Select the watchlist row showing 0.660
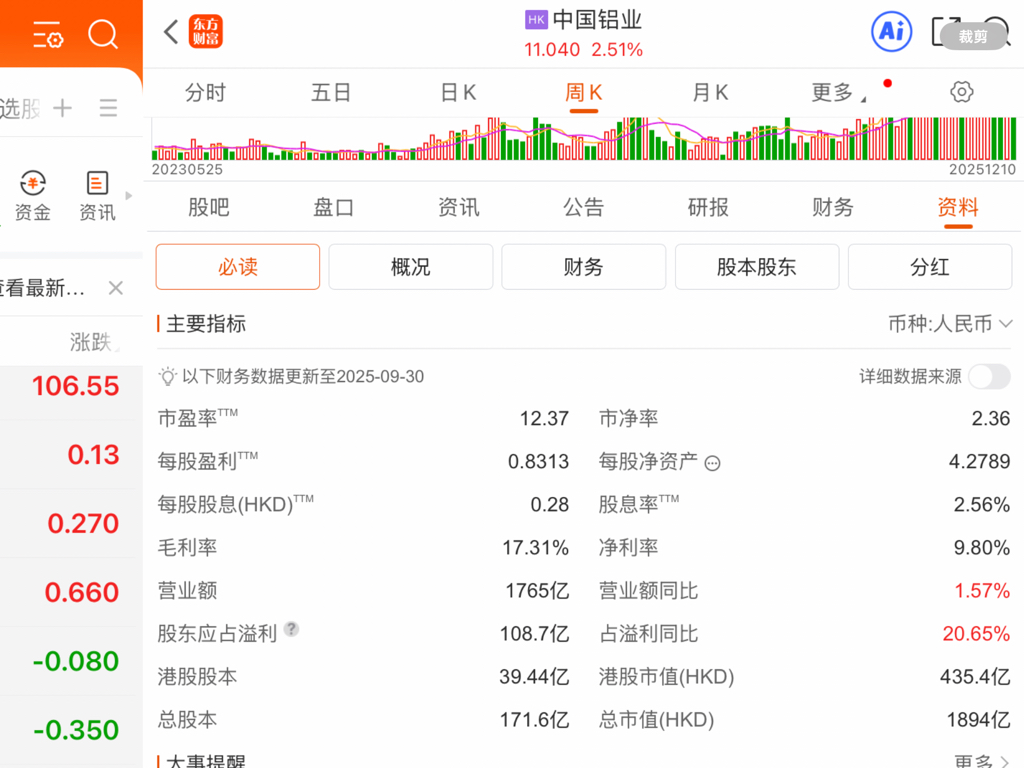This screenshot has width=1024, height=768. [71, 592]
